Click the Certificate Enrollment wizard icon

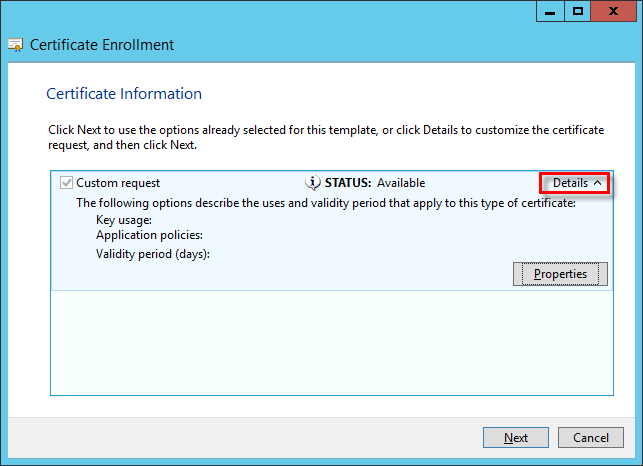click(x=15, y=45)
